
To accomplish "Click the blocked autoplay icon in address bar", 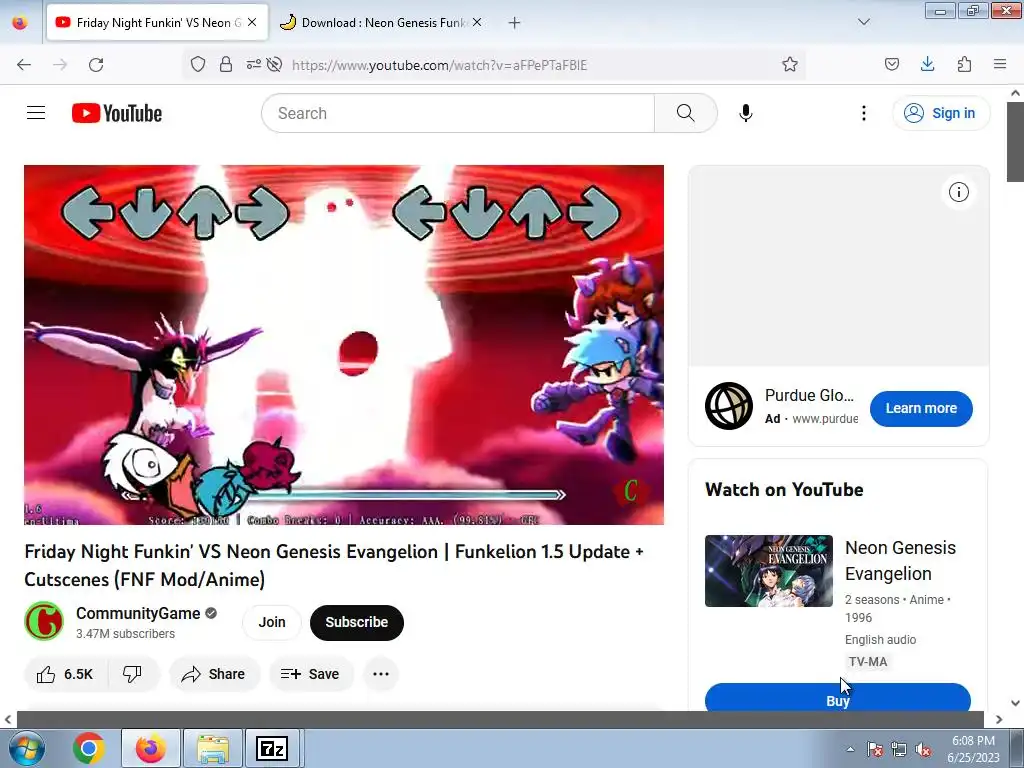I will [x=275, y=64].
